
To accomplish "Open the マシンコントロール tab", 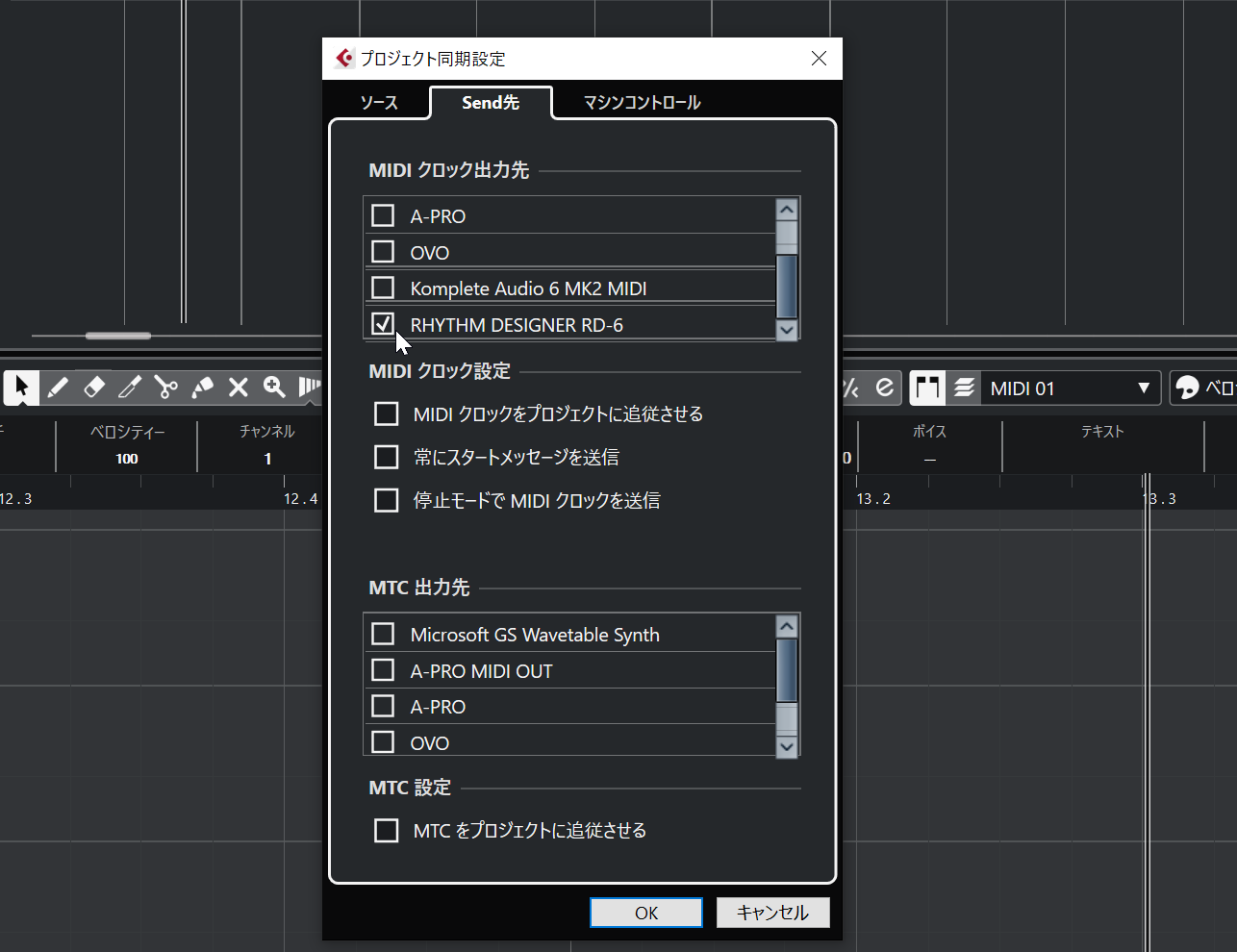I will [x=642, y=102].
